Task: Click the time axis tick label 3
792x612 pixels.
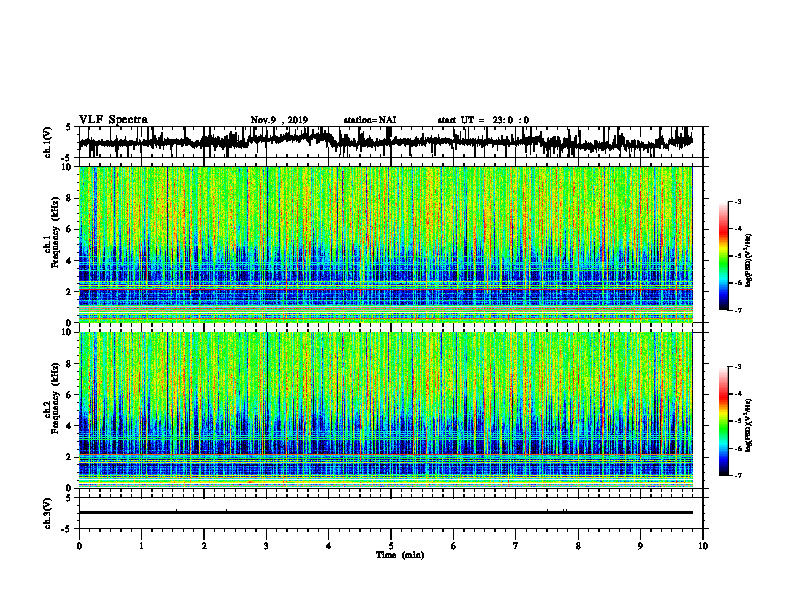Action: [266, 546]
